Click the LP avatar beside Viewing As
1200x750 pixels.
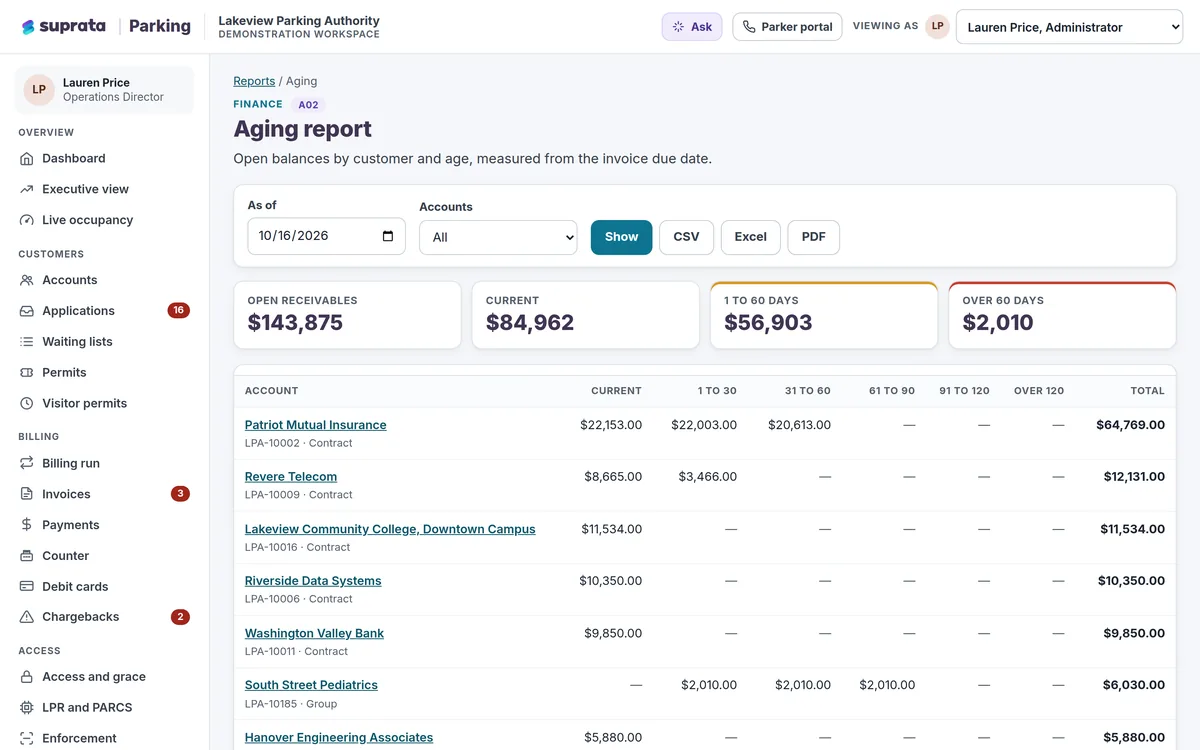[937, 26]
